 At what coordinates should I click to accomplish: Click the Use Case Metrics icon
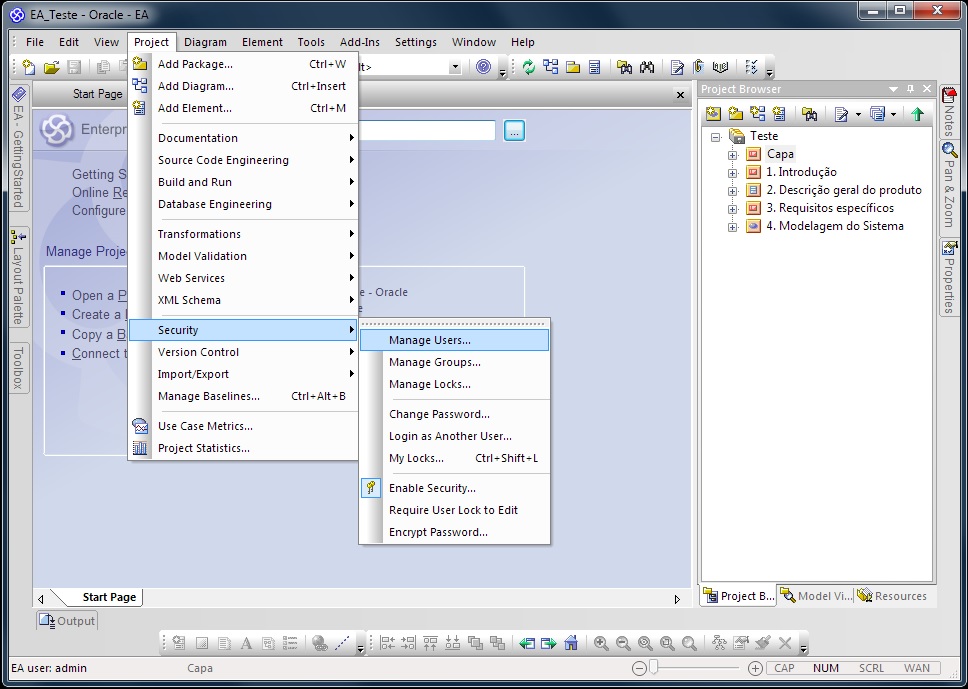click(140, 426)
